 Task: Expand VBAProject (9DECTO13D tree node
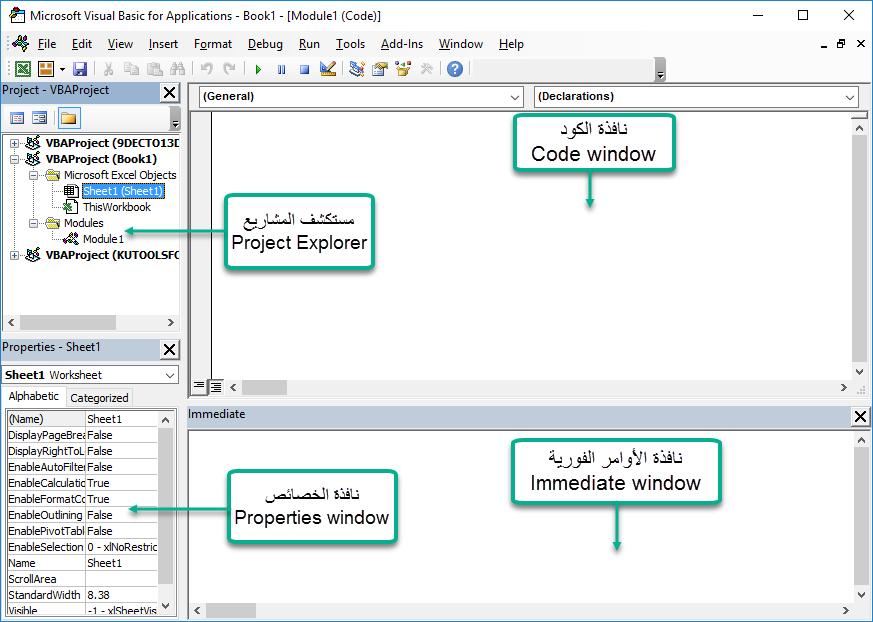click(14, 144)
